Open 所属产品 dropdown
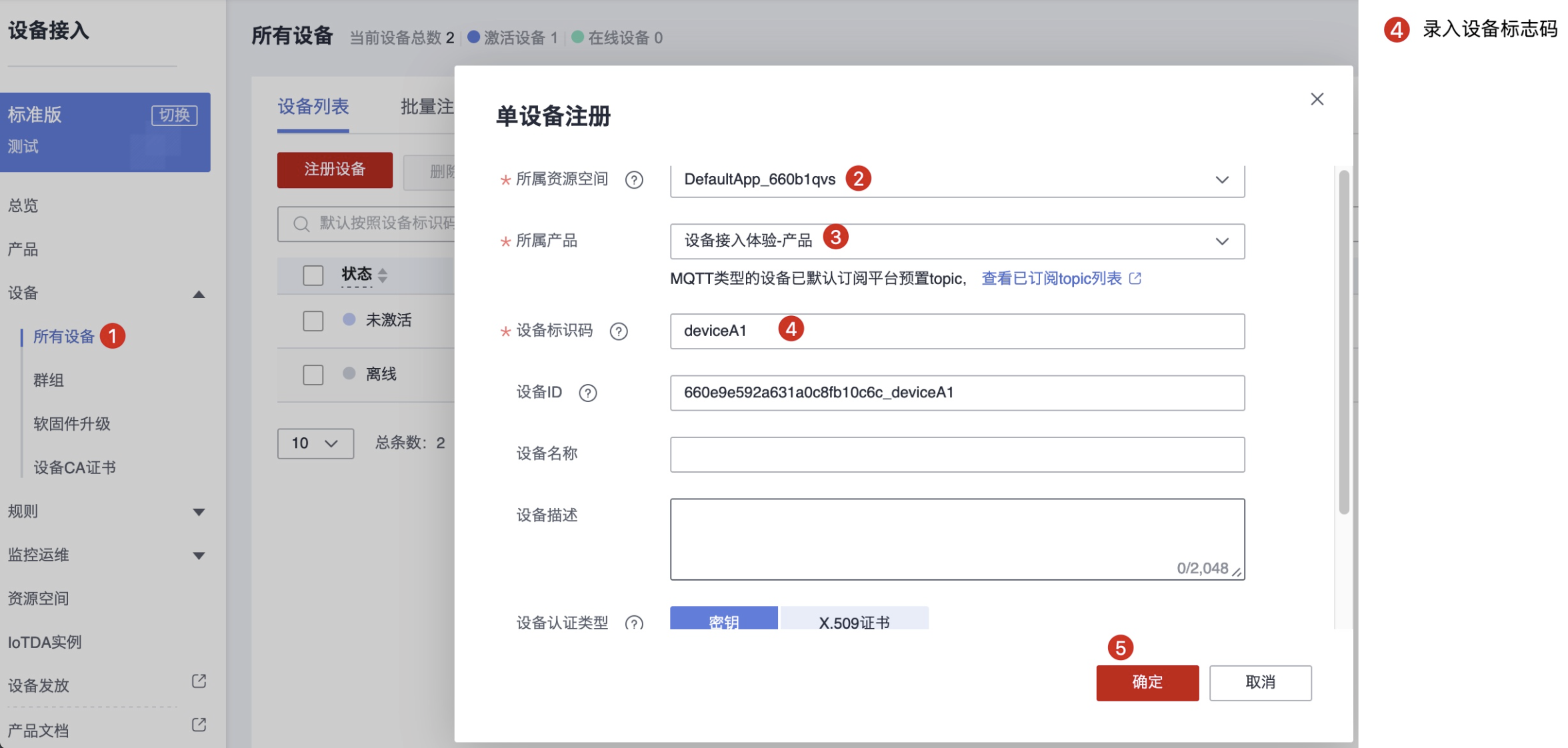 [1221, 241]
